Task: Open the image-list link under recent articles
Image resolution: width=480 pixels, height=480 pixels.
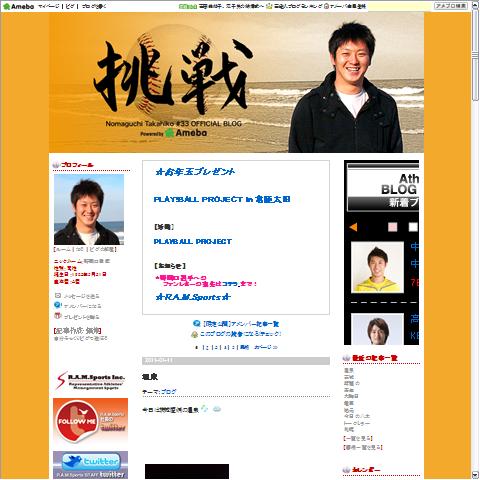Action: coord(363,447)
